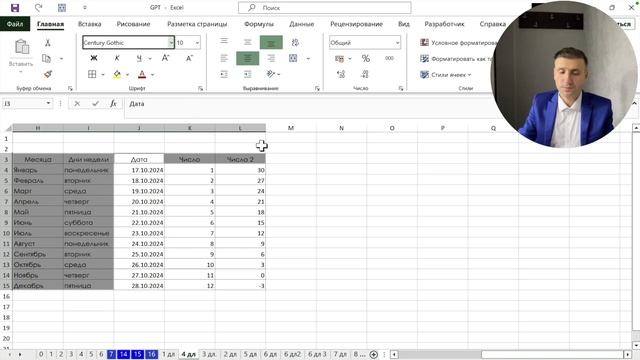Click the Orientation text angle icon
The width and height of the screenshot is (640, 360).
pyautogui.click(x=271, y=74)
